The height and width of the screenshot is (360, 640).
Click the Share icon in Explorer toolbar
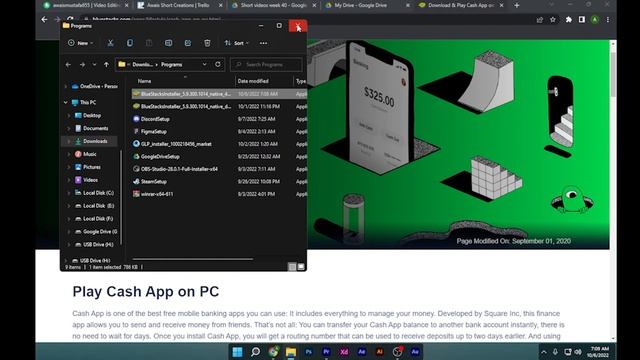pyautogui.click(x=188, y=43)
